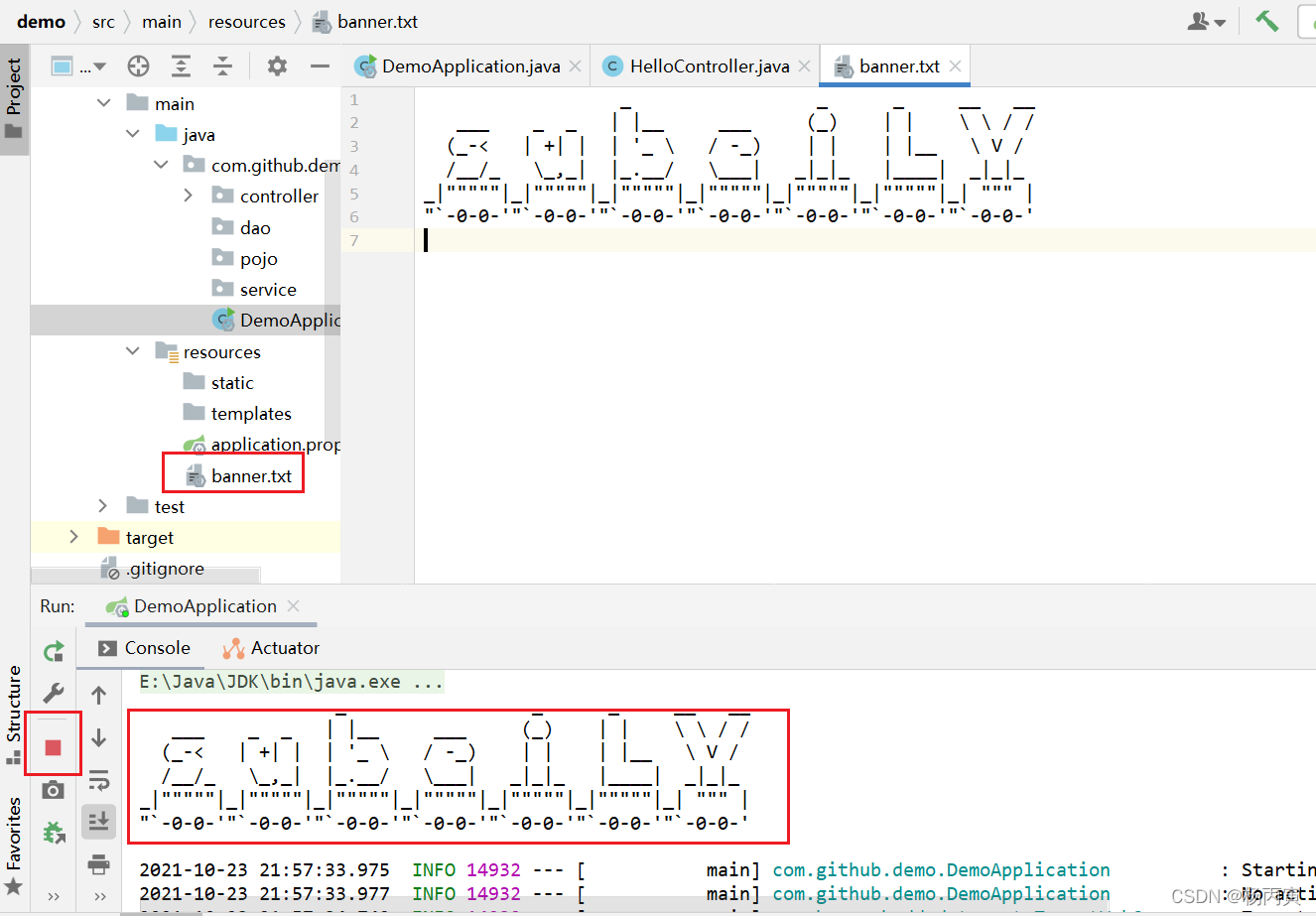This screenshot has width=1316, height=916.
Task: Click the Print icon in console toolbar
Action: coord(99,863)
